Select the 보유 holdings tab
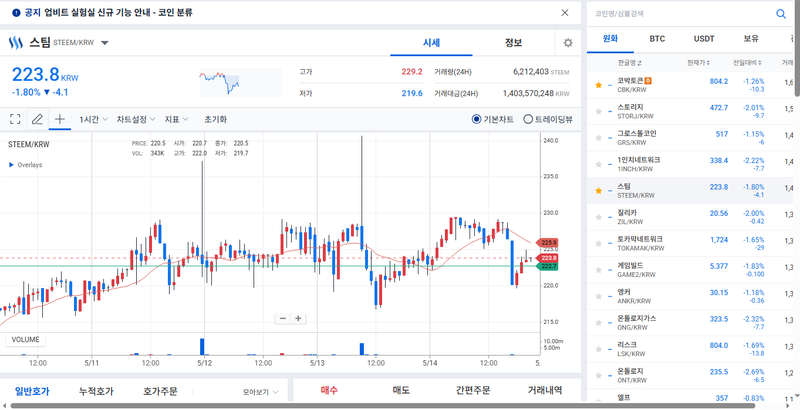This screenshot has width=800, height=410. (751, 38)
